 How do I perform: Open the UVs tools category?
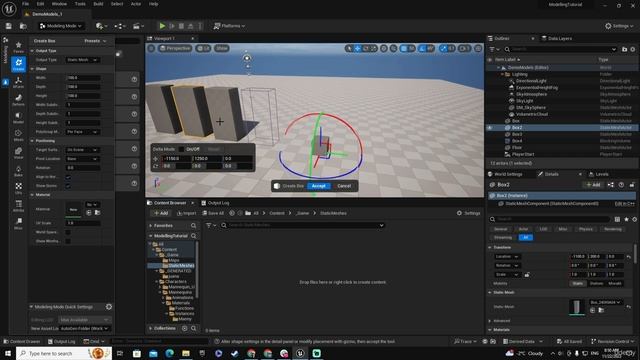click(x=18, y=188)
